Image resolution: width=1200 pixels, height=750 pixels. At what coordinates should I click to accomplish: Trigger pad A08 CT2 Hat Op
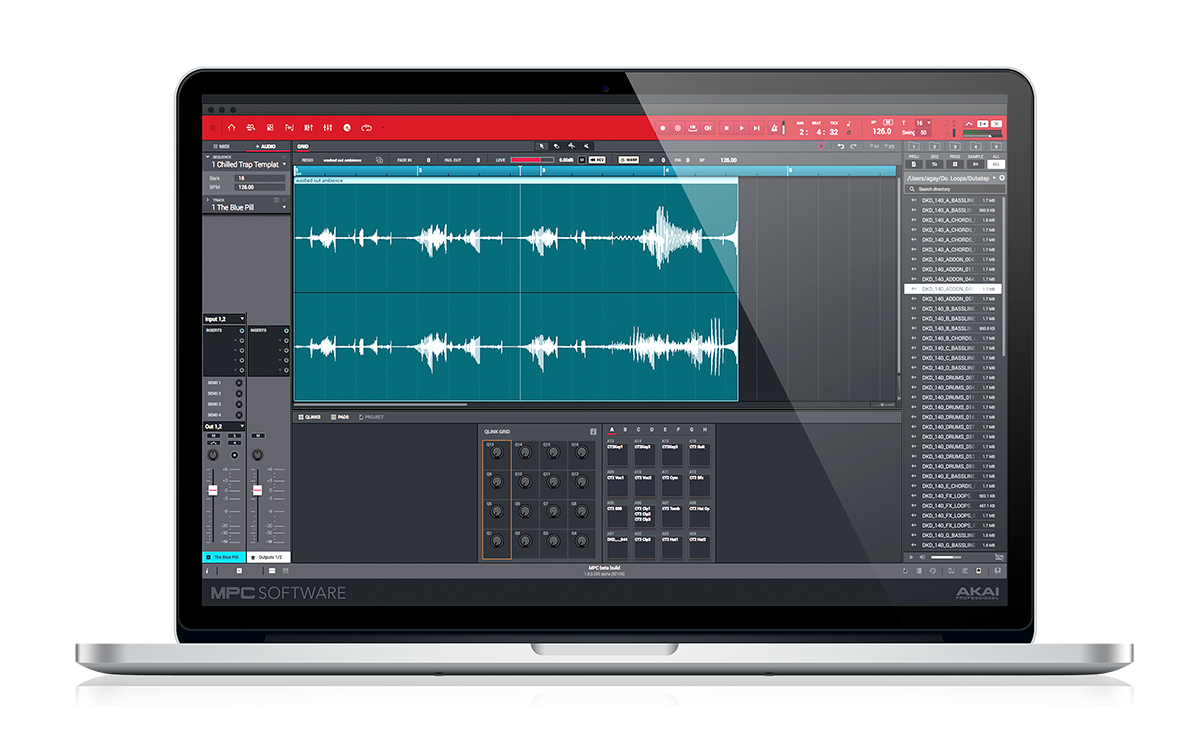point(699,516)
